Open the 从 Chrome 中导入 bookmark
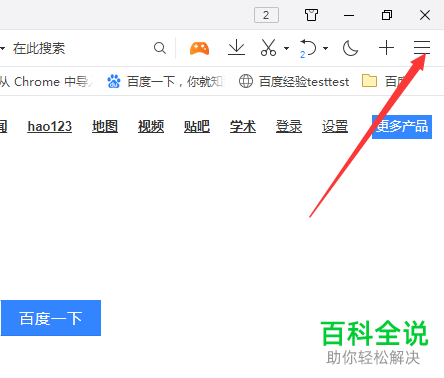444x378 pixels. (47, 82)
